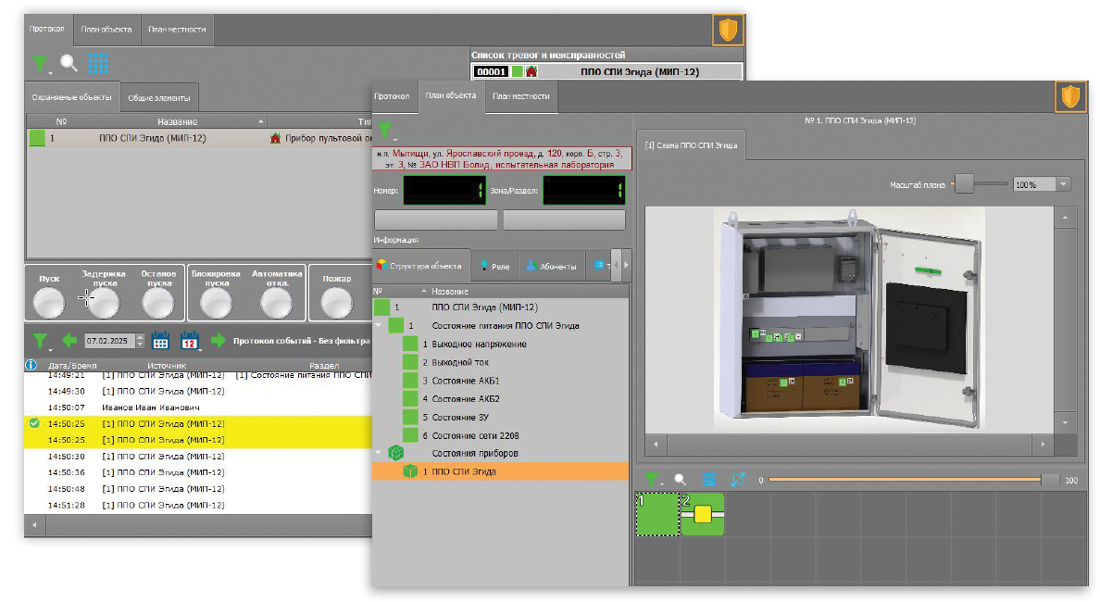This screenshot has height=602, width=1100.
Task: Open the search magnifier in the back window toolbar
Action: coord(68,64)
